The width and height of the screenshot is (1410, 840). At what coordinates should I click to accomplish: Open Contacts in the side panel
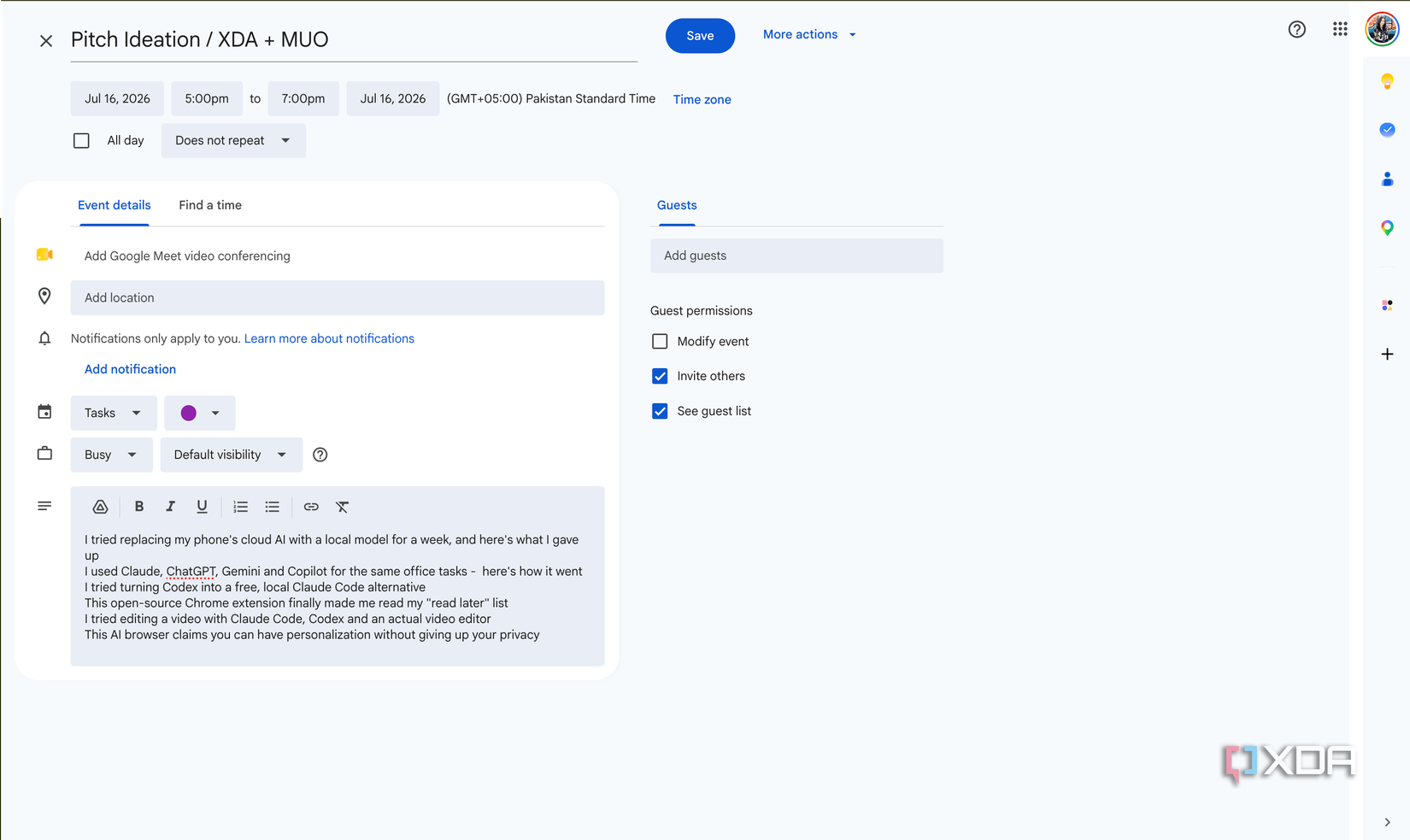1387,179
